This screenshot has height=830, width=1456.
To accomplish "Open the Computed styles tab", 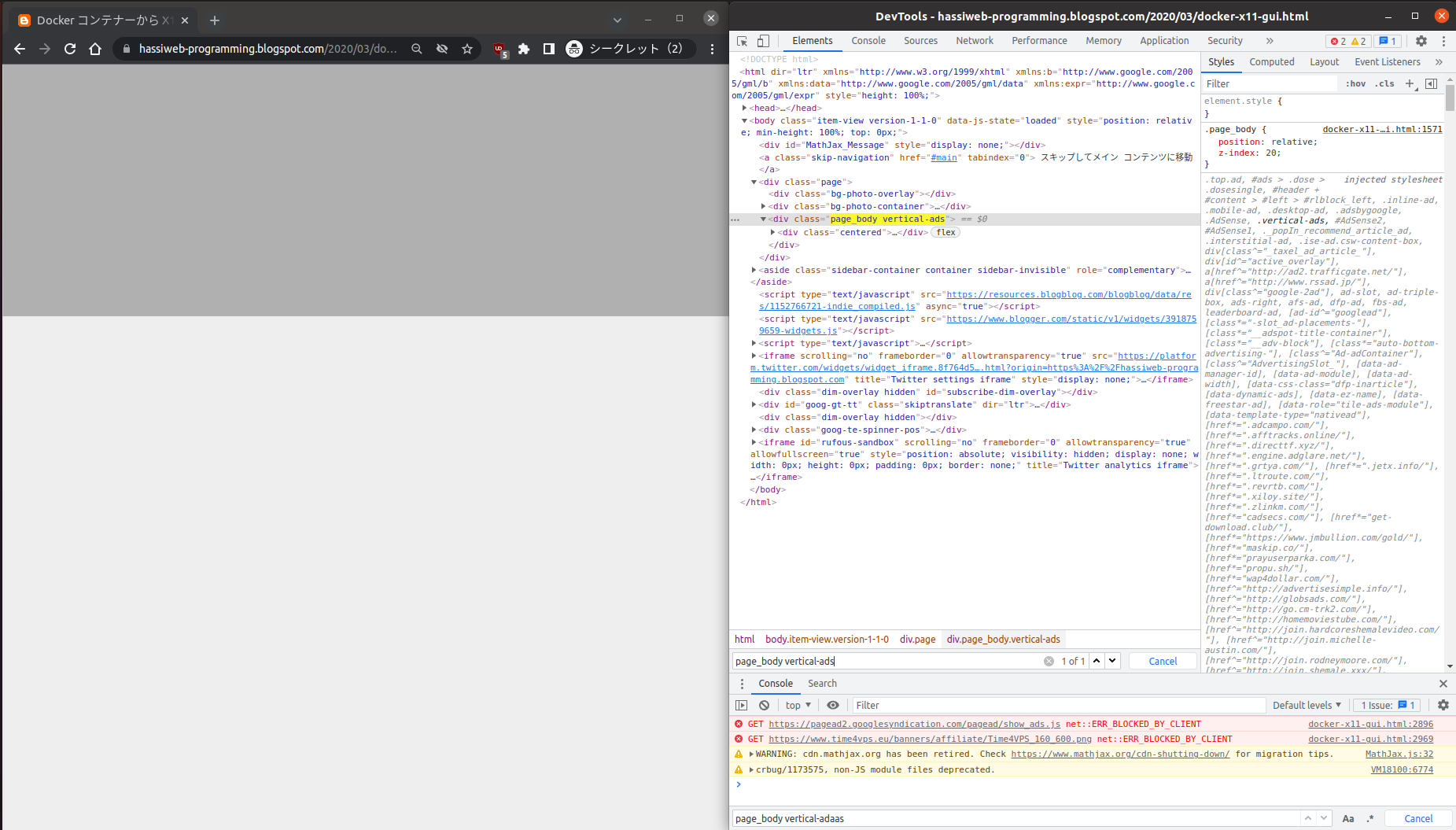I will coord(1272,62).
